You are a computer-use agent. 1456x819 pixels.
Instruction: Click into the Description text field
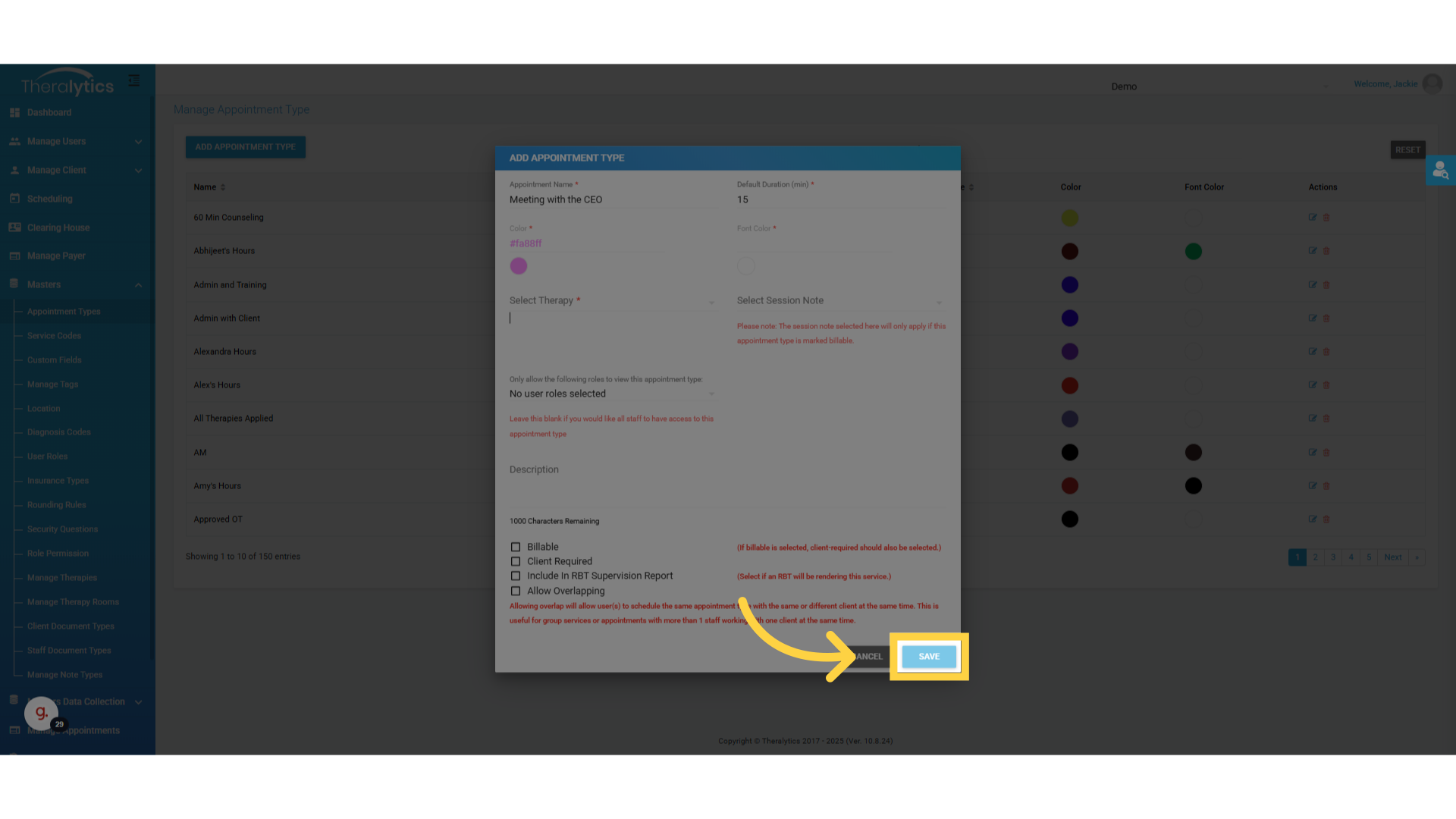pyautogui.click(x=726, y=485)
